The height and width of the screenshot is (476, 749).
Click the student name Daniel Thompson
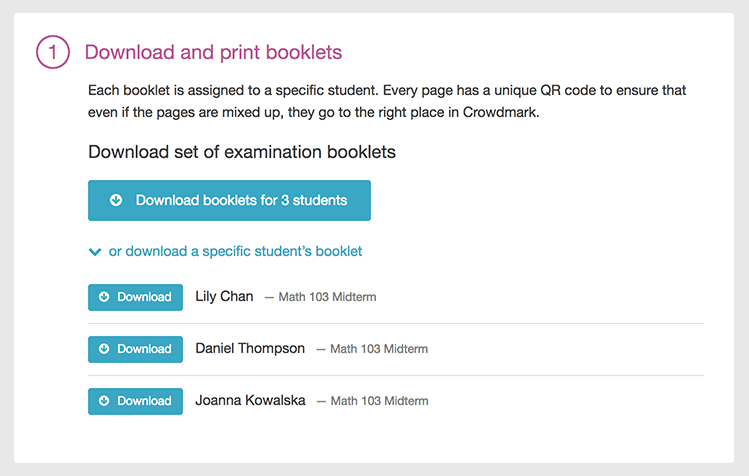[250, 348]
